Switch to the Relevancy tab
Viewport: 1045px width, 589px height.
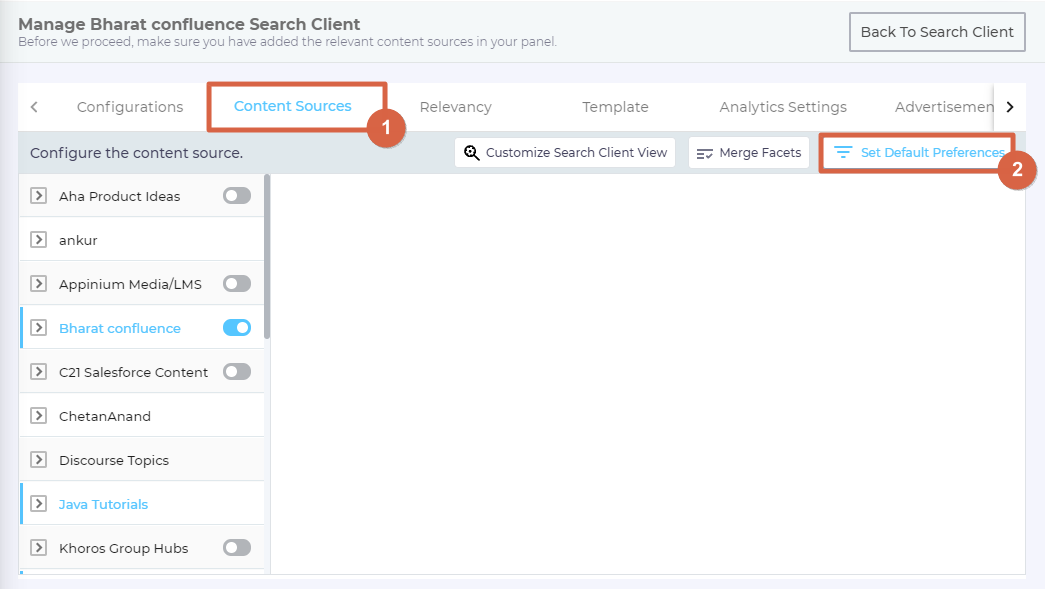(x=455, y=107)
